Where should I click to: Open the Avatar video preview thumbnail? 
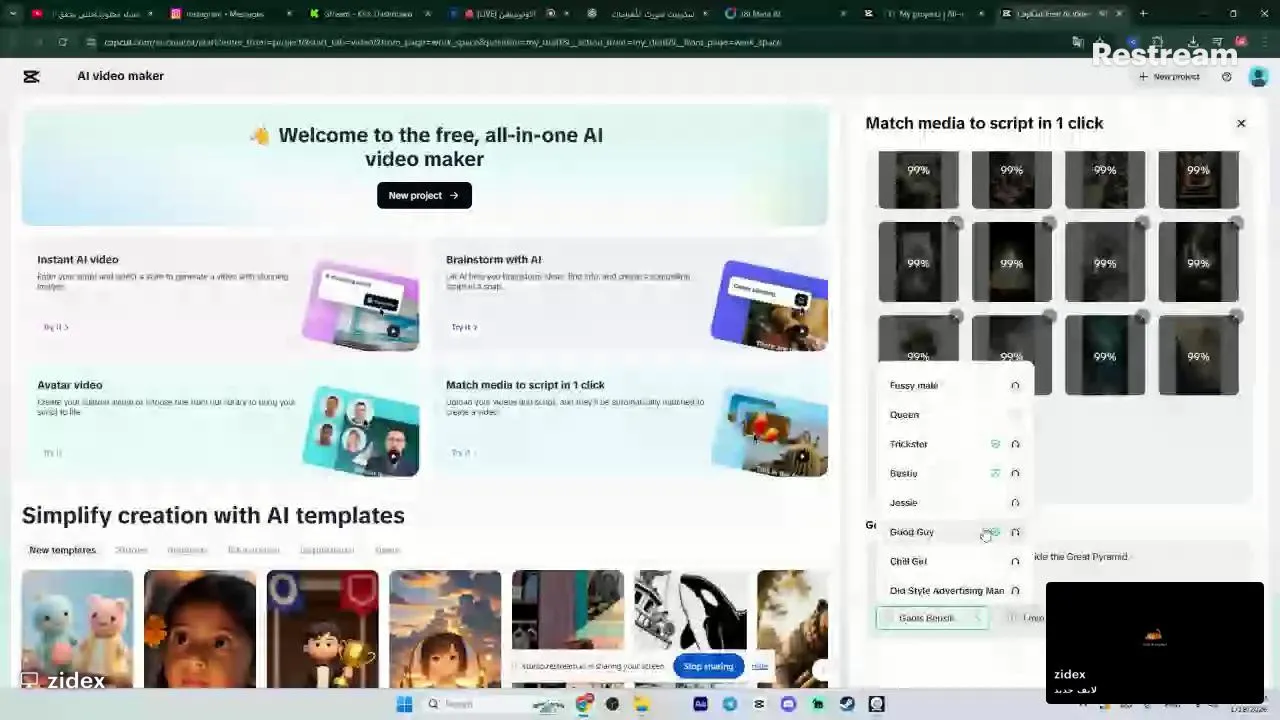coord(361,432)
